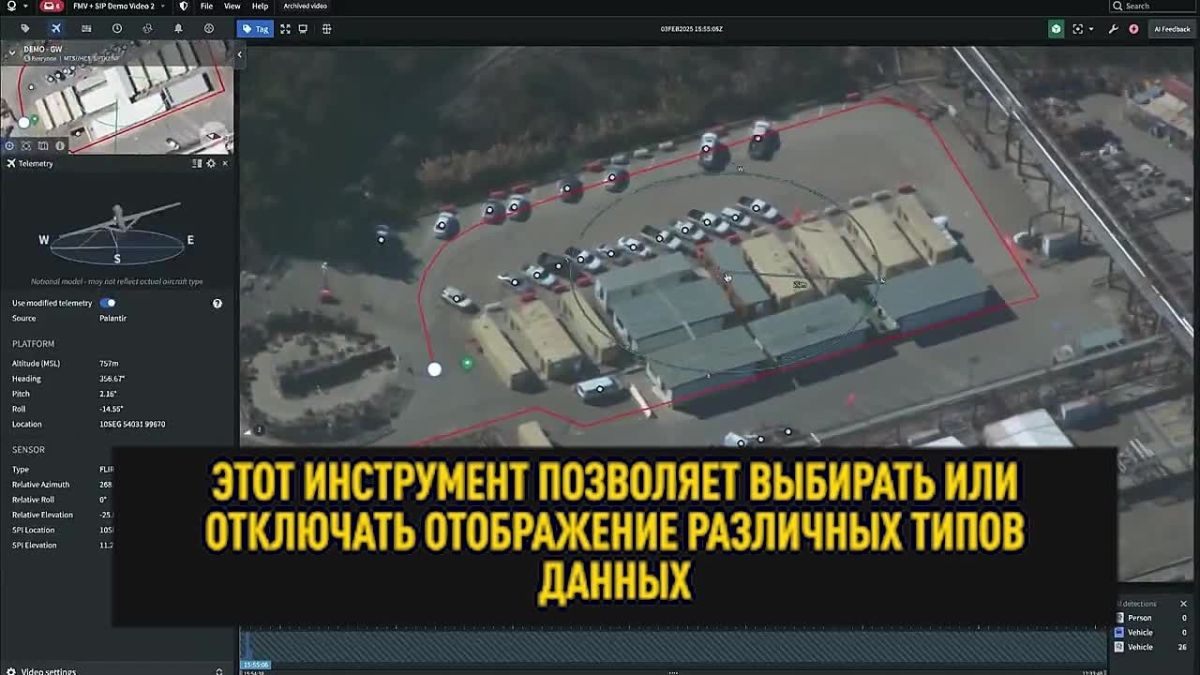Screen dimensions: 1200x675
Task: Click the grid layout icon in video toolbar
Action: (326, 29)
